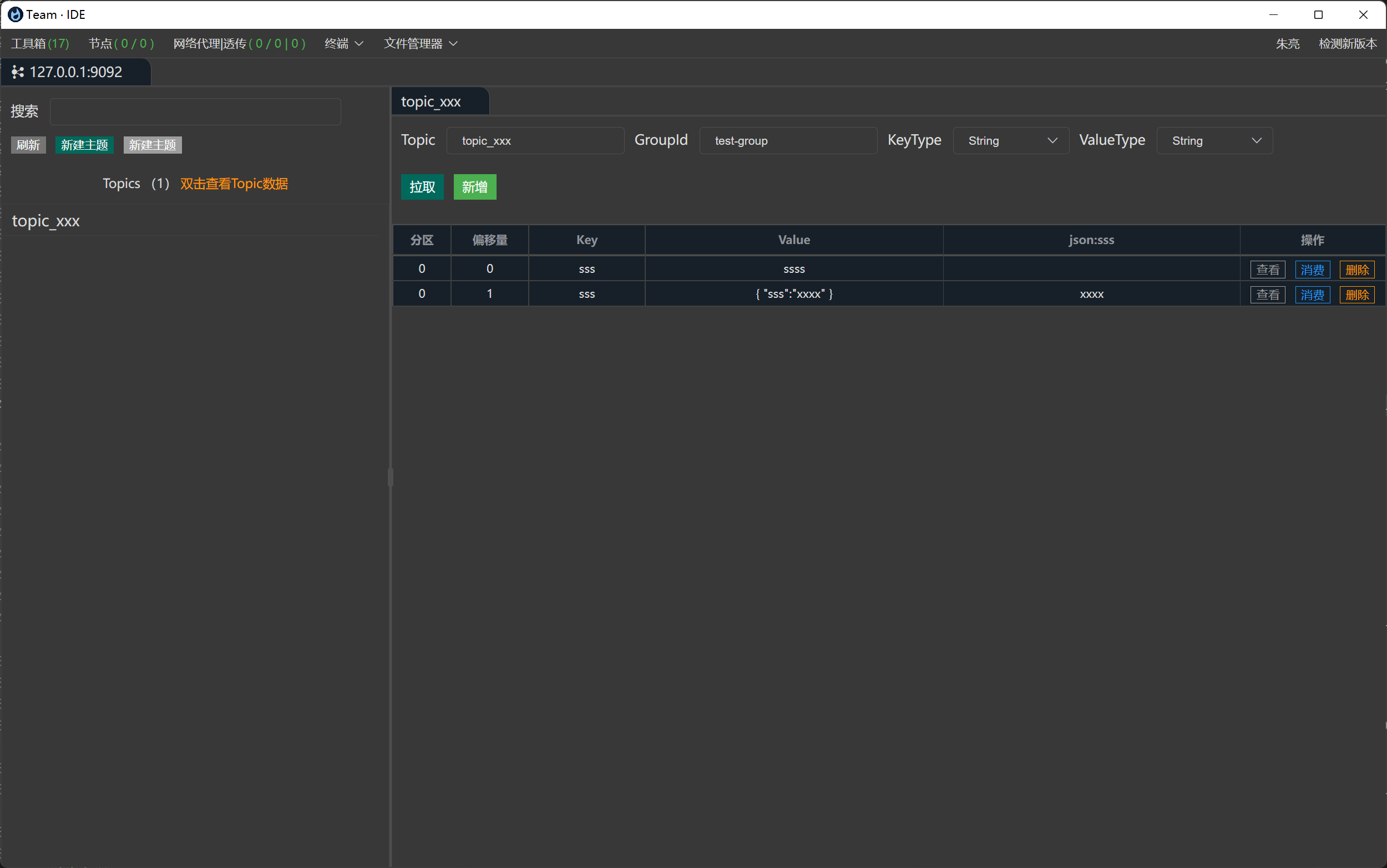Click the 刷新 button to refresh topics
Viewport: 1387px width, 868px height.
pos(28,145)
